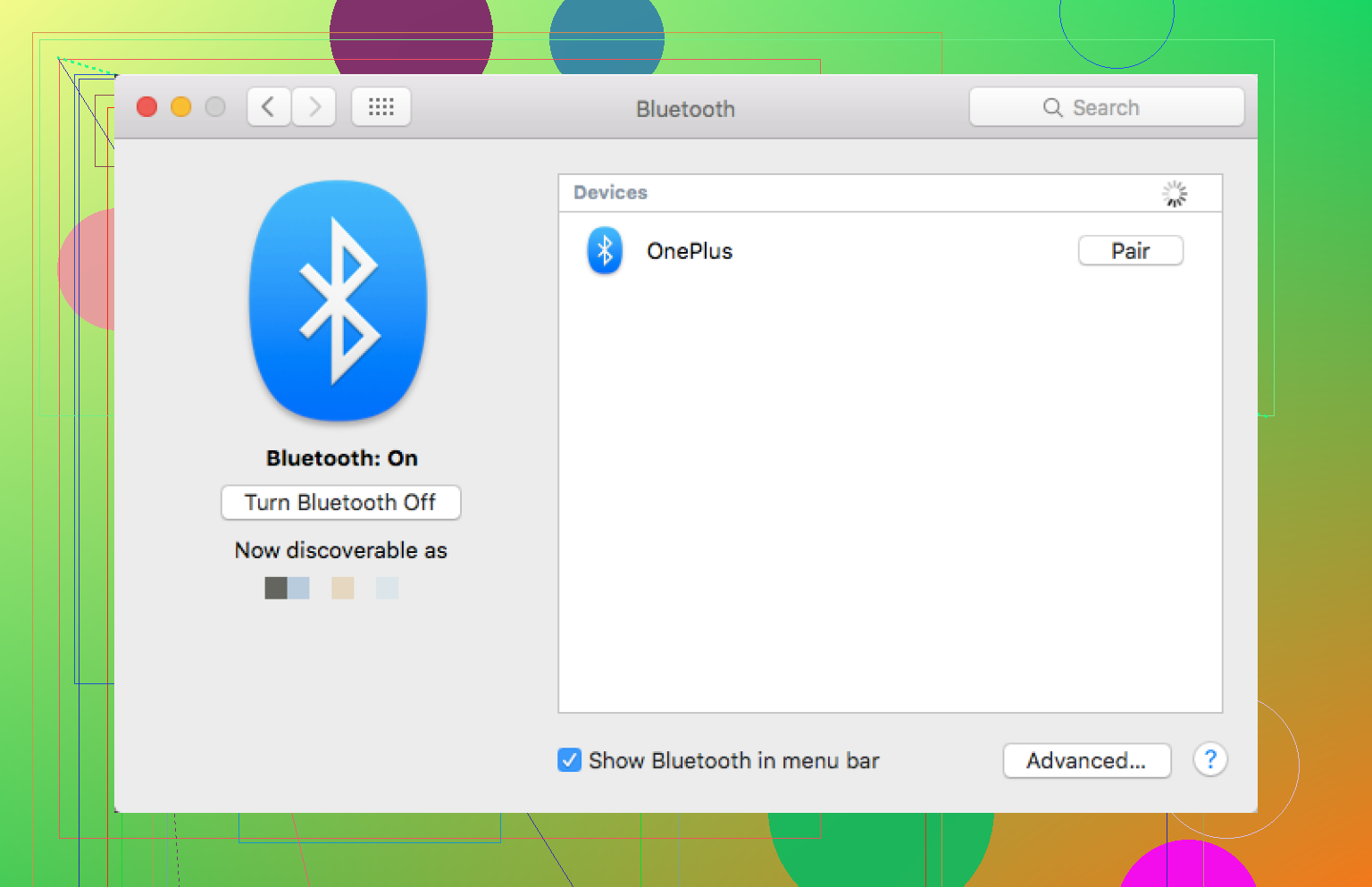Close the Bluetooth window
1372x887 pixels.
(x=147, y=107)
